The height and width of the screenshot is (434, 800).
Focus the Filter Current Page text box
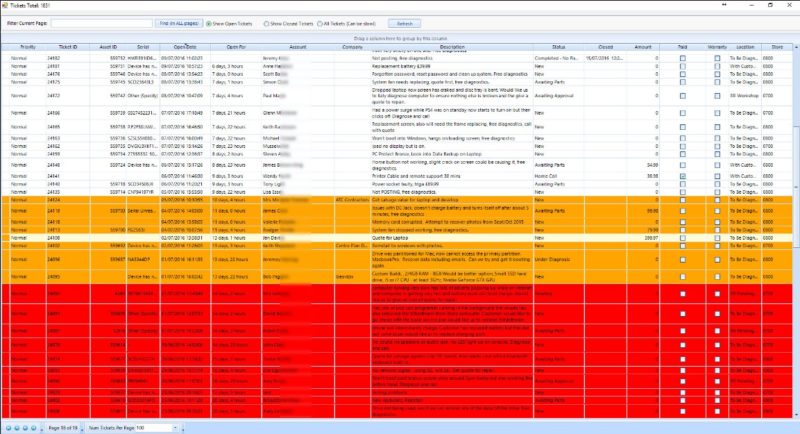(x=102, y=23)
